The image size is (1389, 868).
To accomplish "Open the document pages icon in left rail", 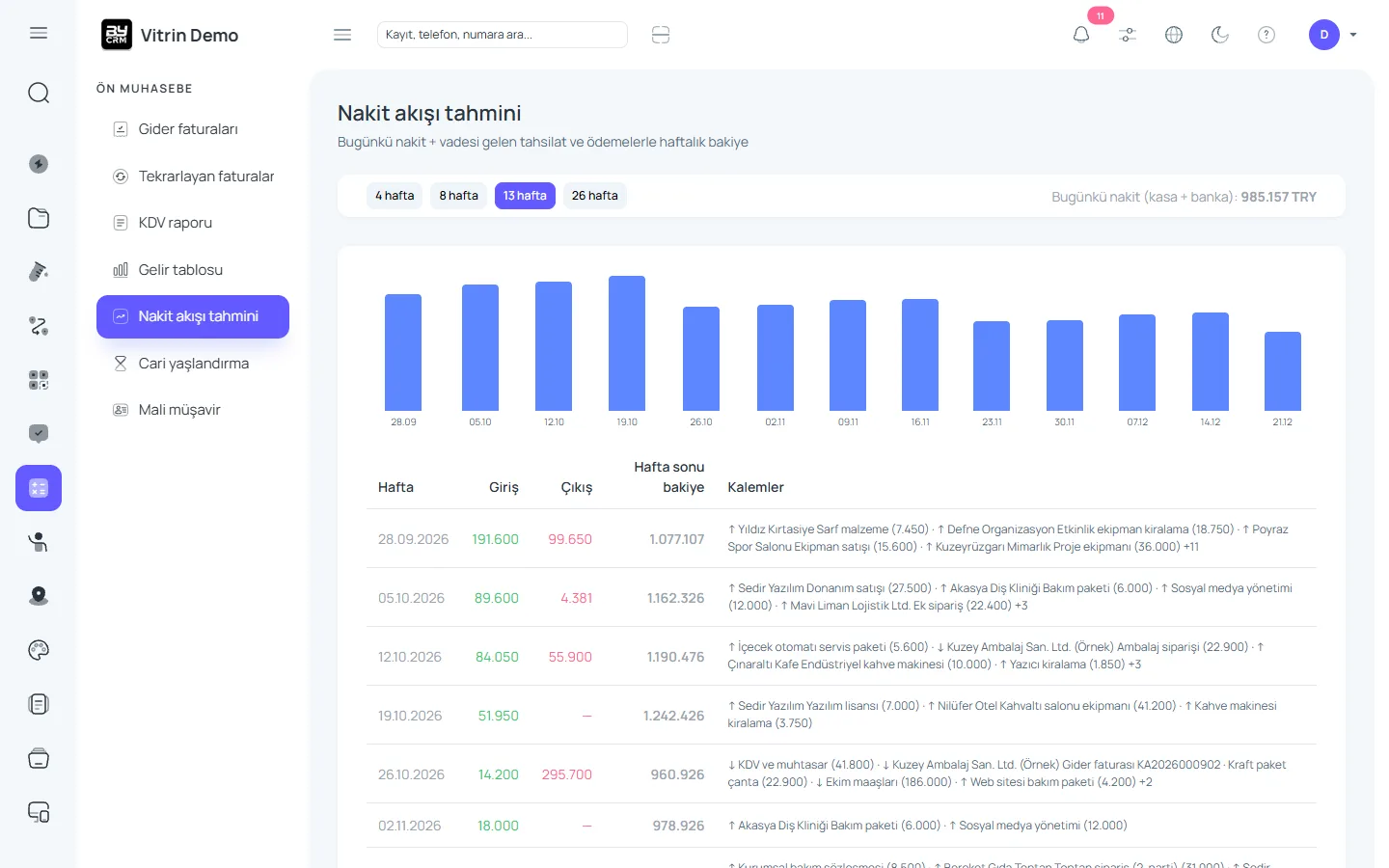I will [39, 704].
